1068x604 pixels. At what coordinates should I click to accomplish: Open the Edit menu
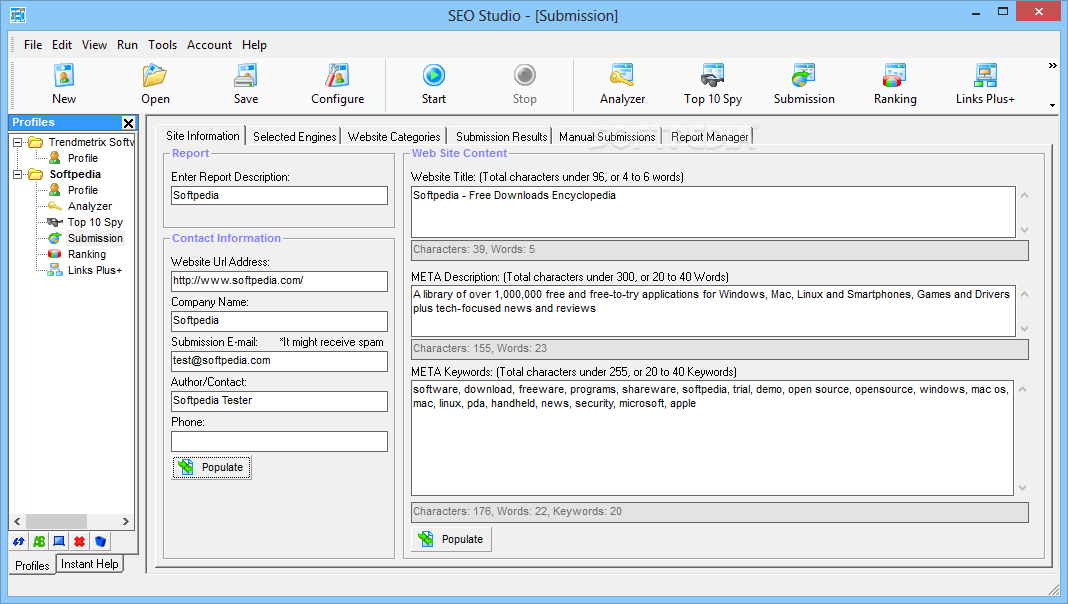coord(61,45)
